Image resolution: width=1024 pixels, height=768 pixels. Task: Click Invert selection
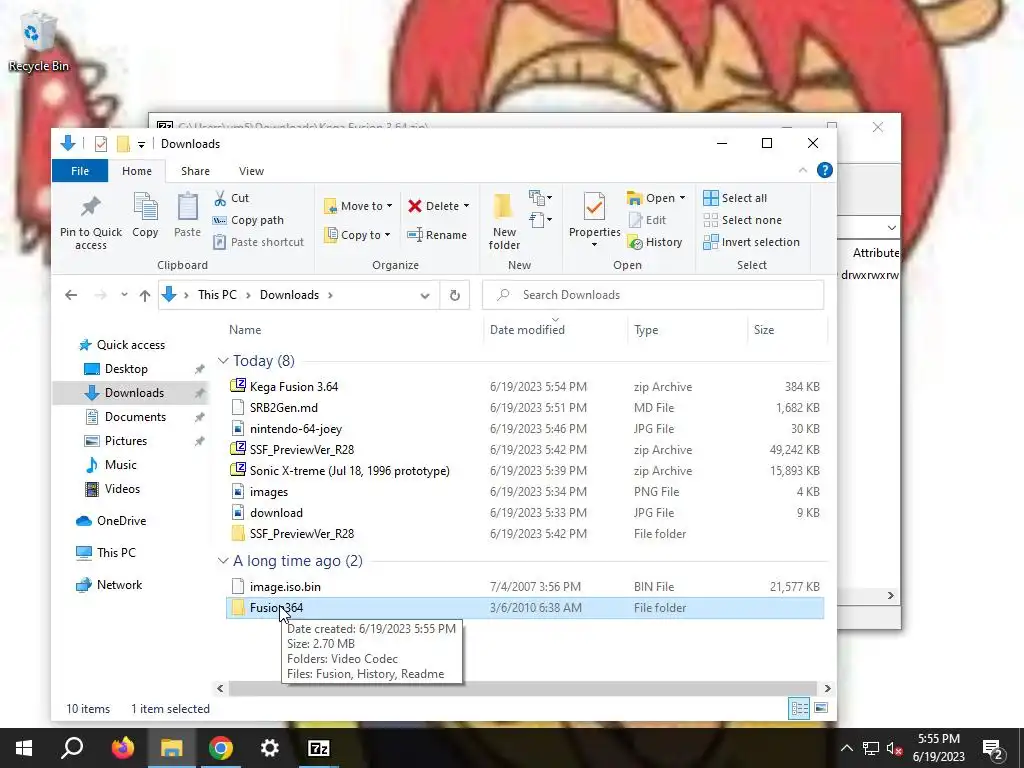coord(752,242)
